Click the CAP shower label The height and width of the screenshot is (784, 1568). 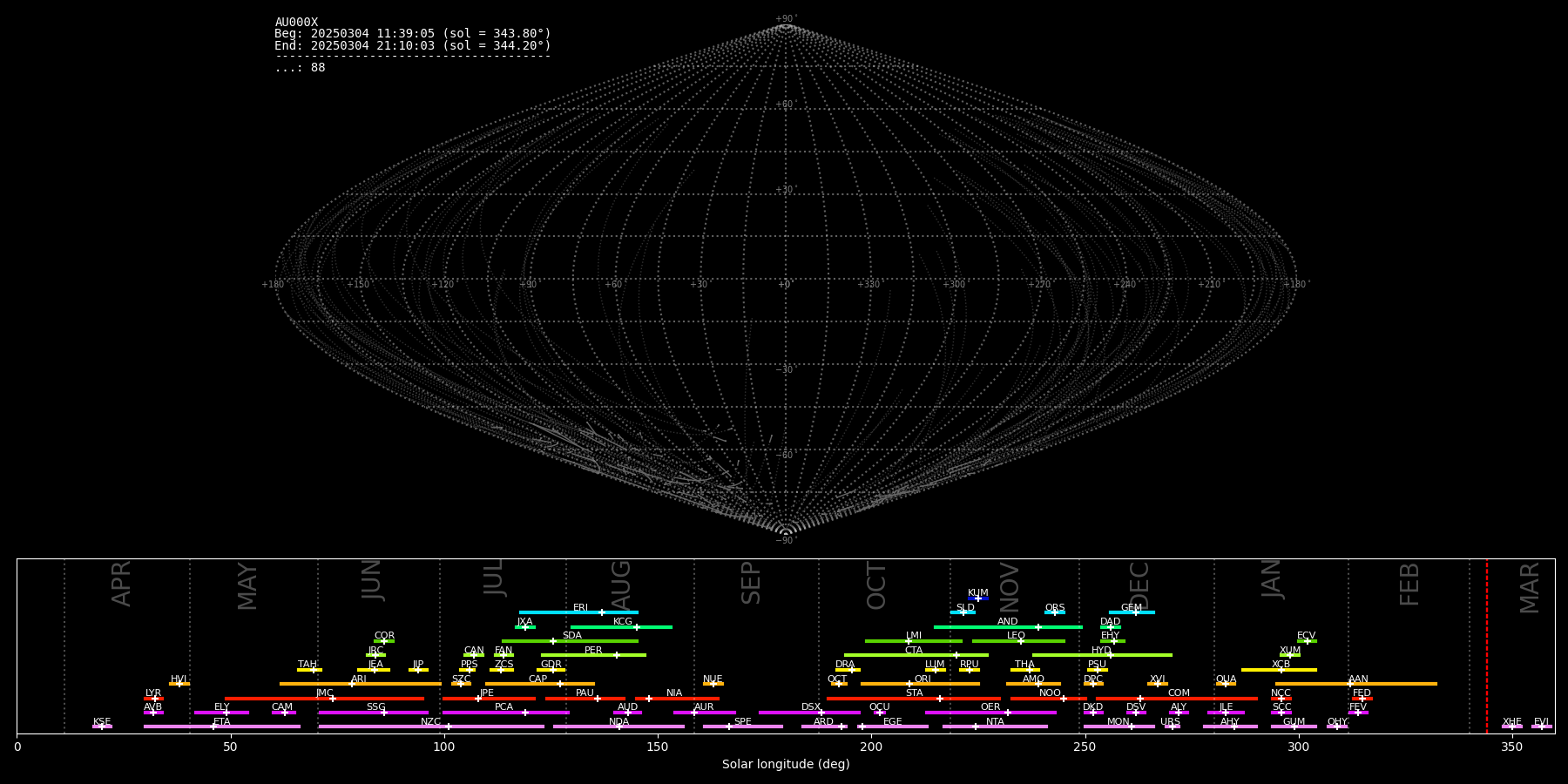click(537, 679)
